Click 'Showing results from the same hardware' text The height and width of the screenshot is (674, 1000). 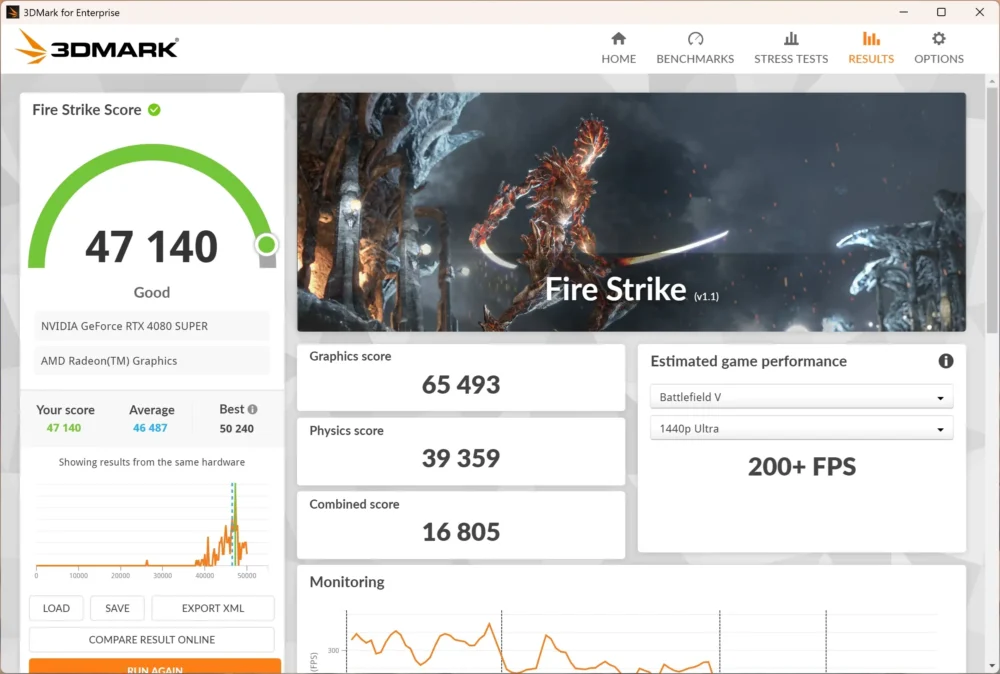pyautogui.click(x=152, y=462)
